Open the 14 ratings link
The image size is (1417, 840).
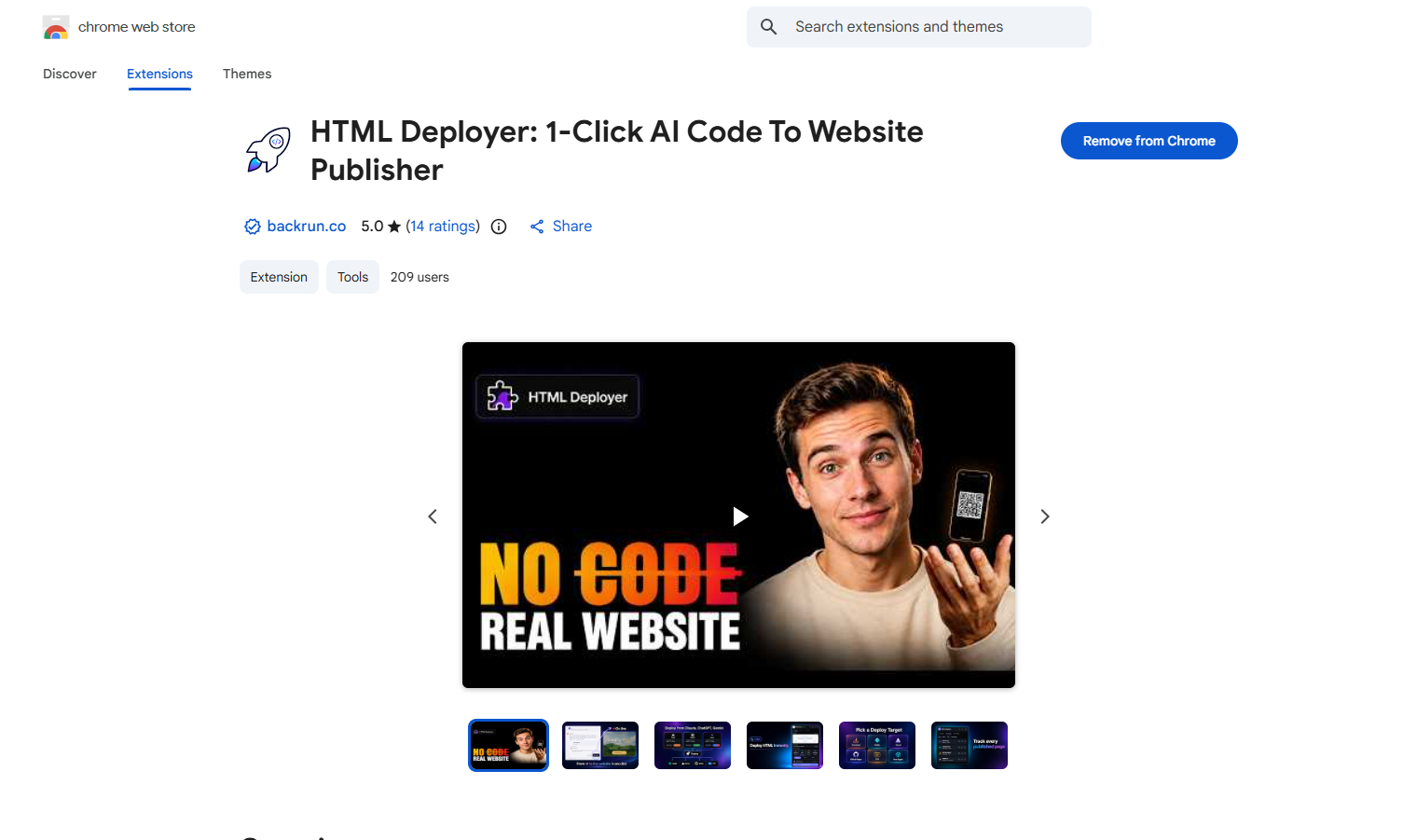click(x=443, y=227)
